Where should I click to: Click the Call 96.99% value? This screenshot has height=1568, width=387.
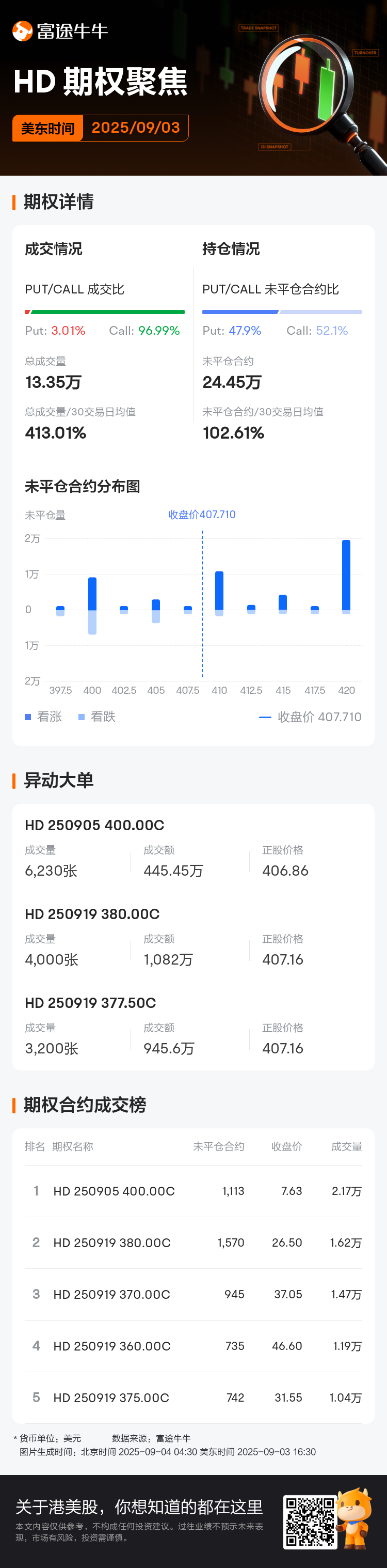click(159, 331)
